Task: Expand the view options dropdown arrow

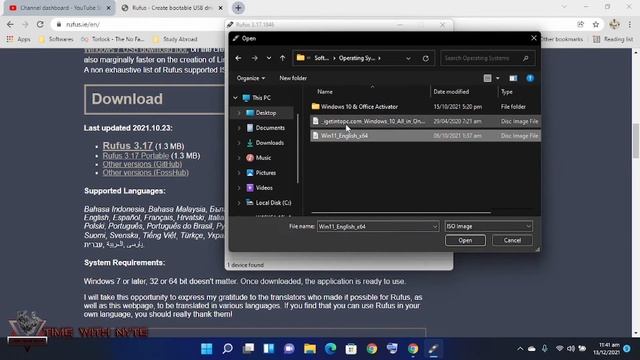Action: click(498, 78)
